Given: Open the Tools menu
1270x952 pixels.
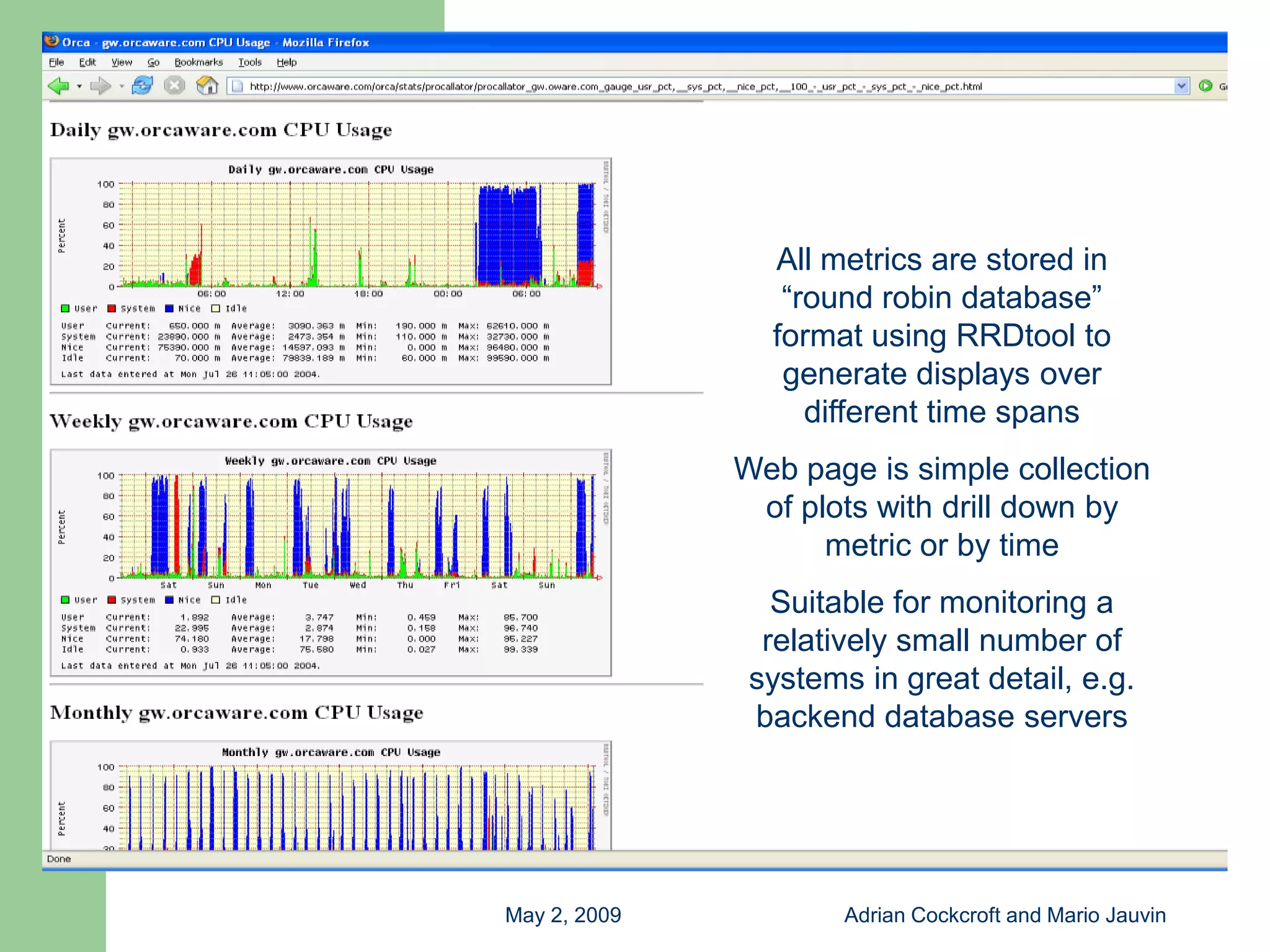Looking at the screenshot, I should point(250,62).
